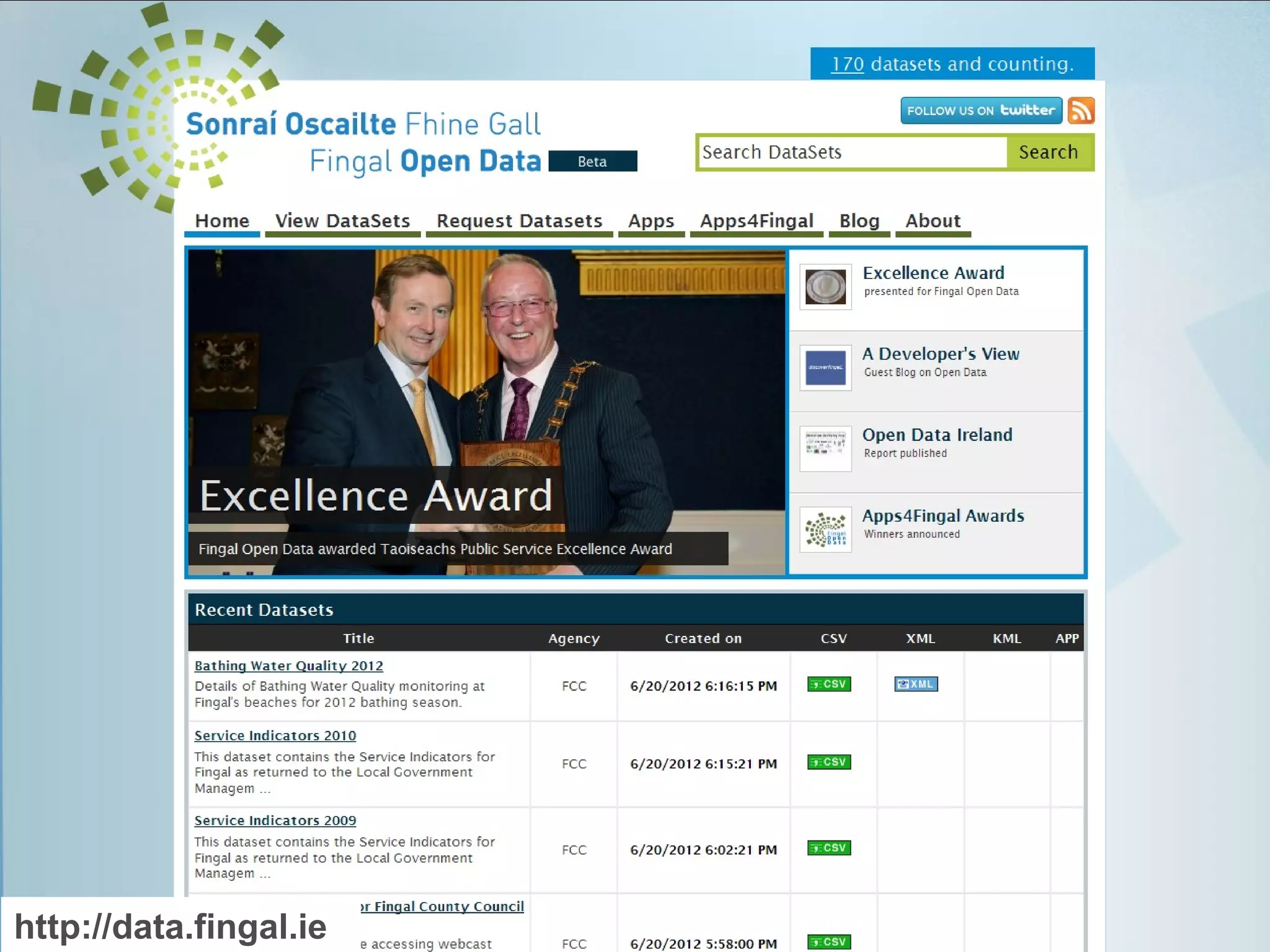Image resolution: width=1270 pixels, height=952 pixels.
Task: Download CSV for Bathing Water Quality 2012
Action: point(829,684)
